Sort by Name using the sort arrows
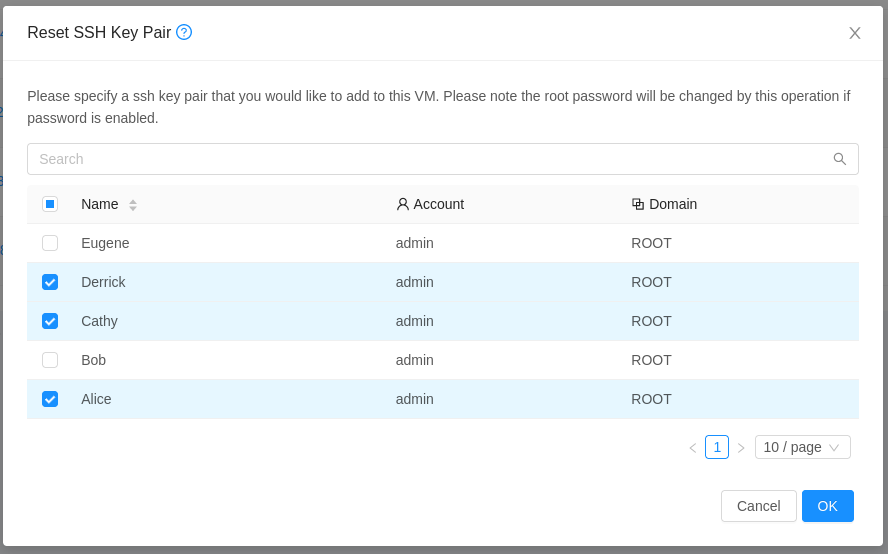This screenshot has height=554, width=888. [x=133, y=204]
